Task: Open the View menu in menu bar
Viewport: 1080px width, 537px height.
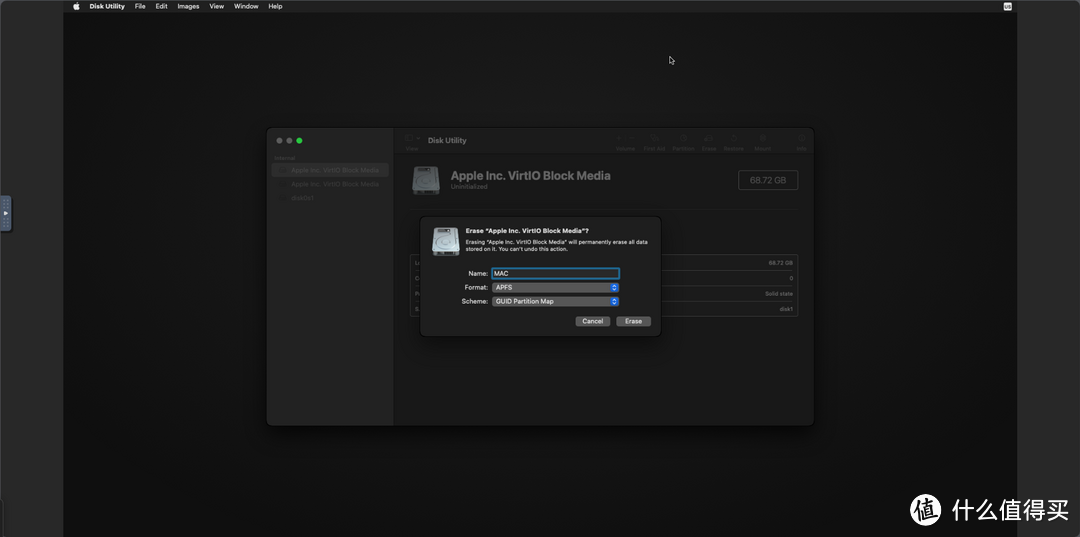Action: (x=216, y=6)
